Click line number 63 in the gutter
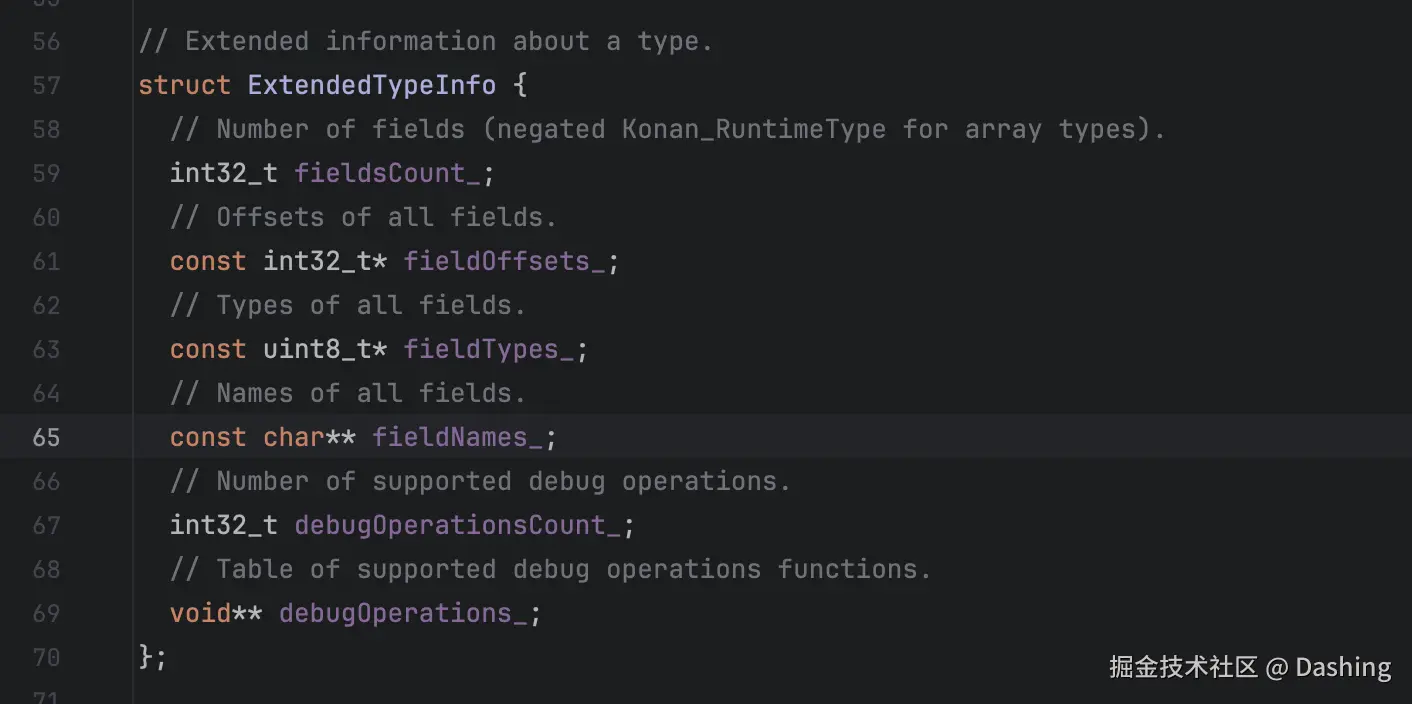The width and height of the screenshot is (1412, 704). click(x=46, y=350)
